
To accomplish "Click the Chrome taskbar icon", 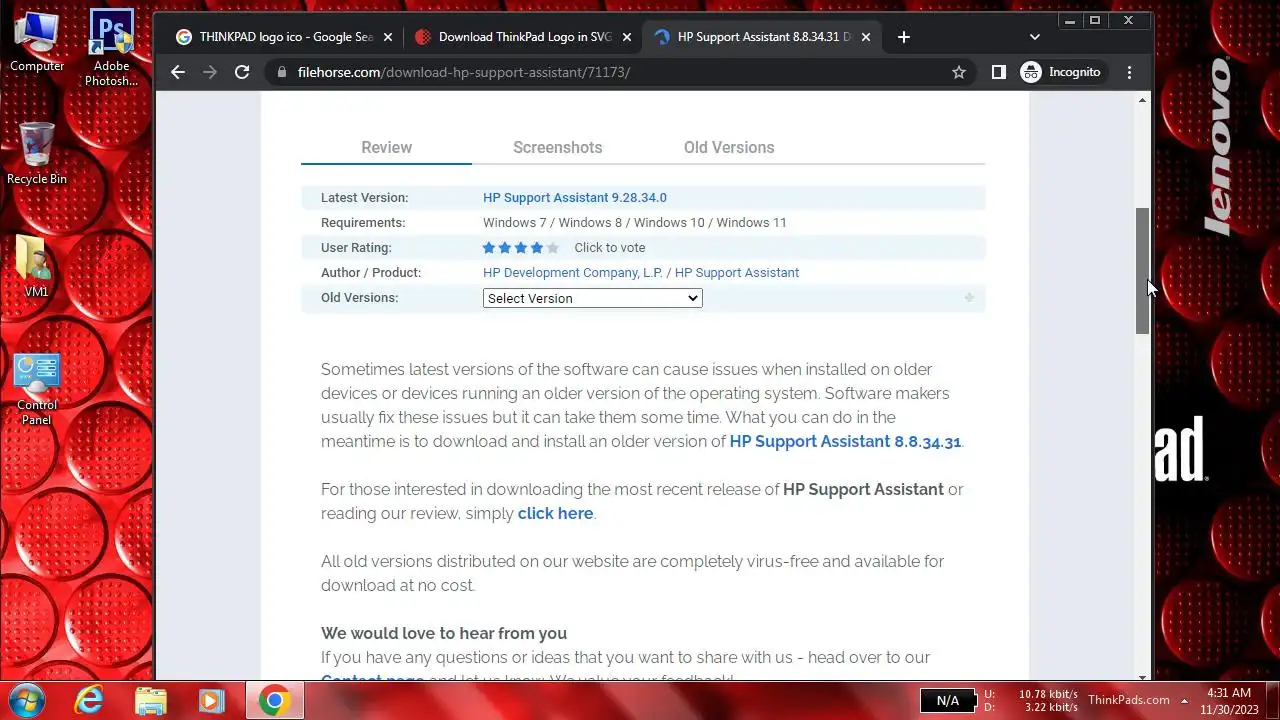I will click(x=274, y=700).
